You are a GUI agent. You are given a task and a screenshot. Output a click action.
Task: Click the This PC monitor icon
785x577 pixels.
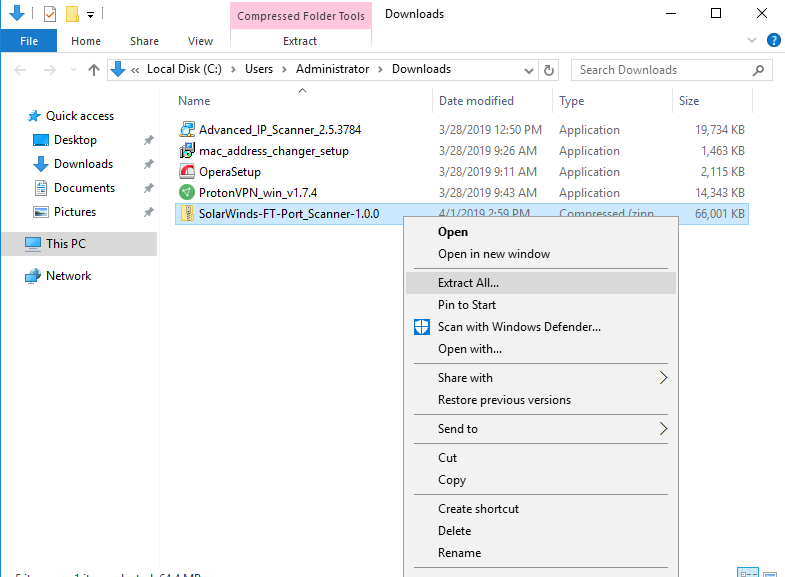click(33, 244)
